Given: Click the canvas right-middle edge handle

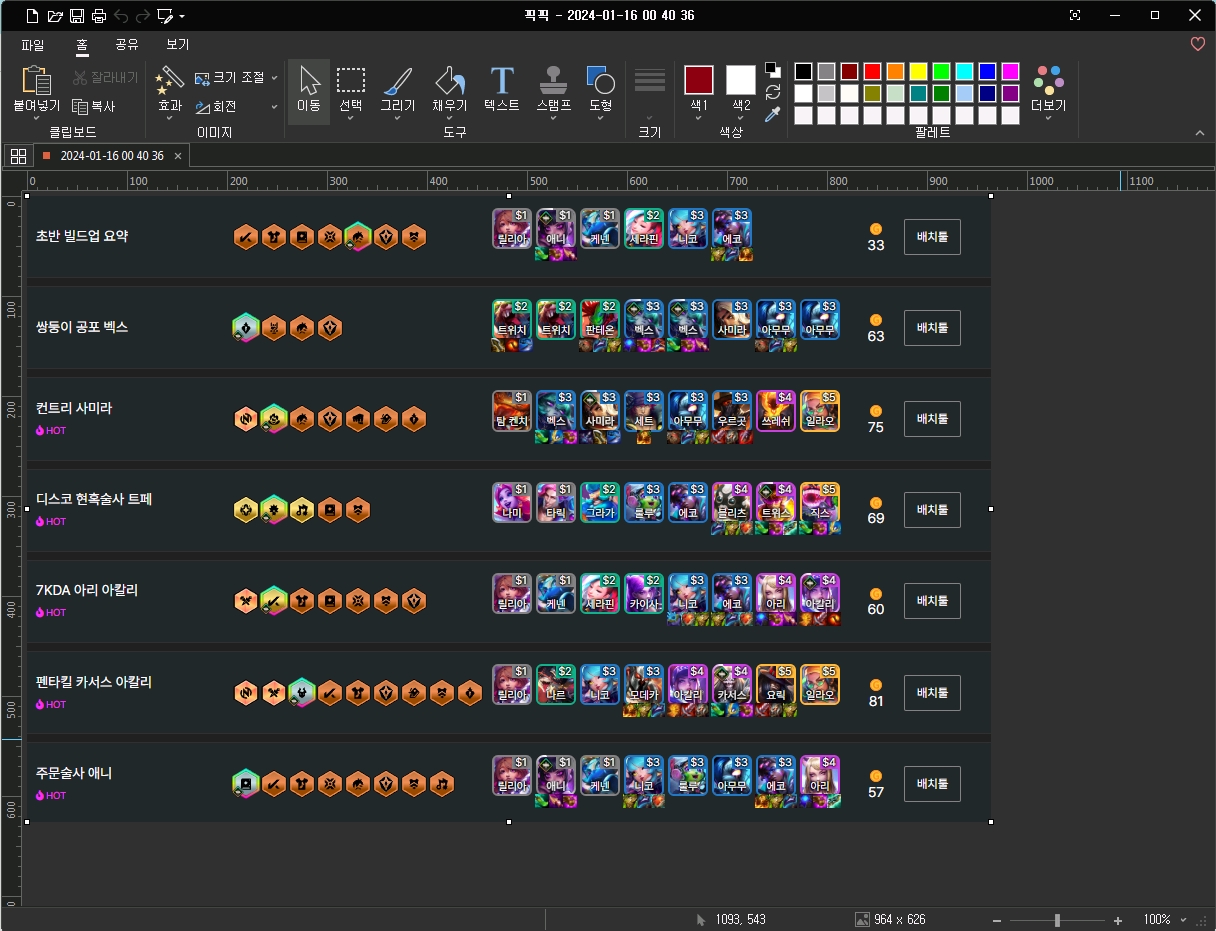Looking at the screenshot, I should pyautogui.click(x=991, y=509).
